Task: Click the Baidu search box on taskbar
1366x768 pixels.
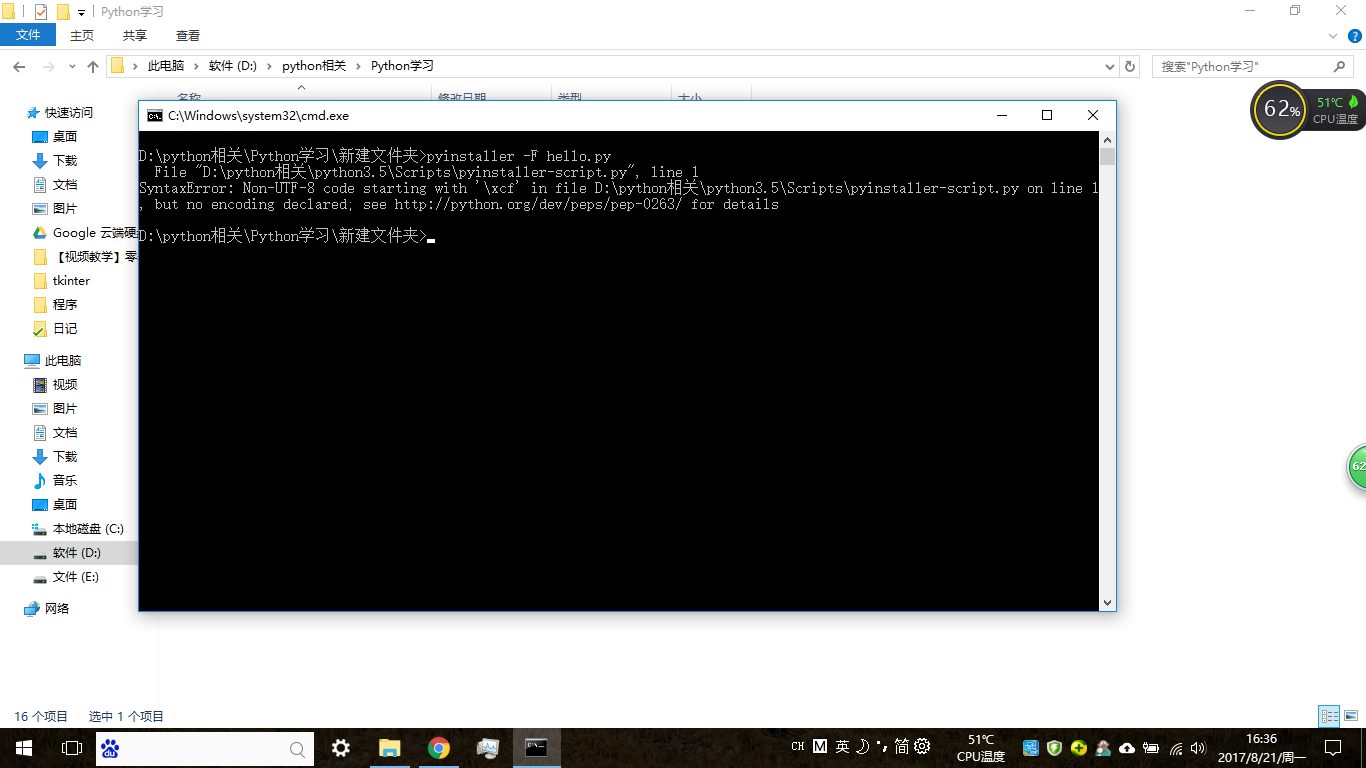Action: pyautogui.click(x=205, y=748)
